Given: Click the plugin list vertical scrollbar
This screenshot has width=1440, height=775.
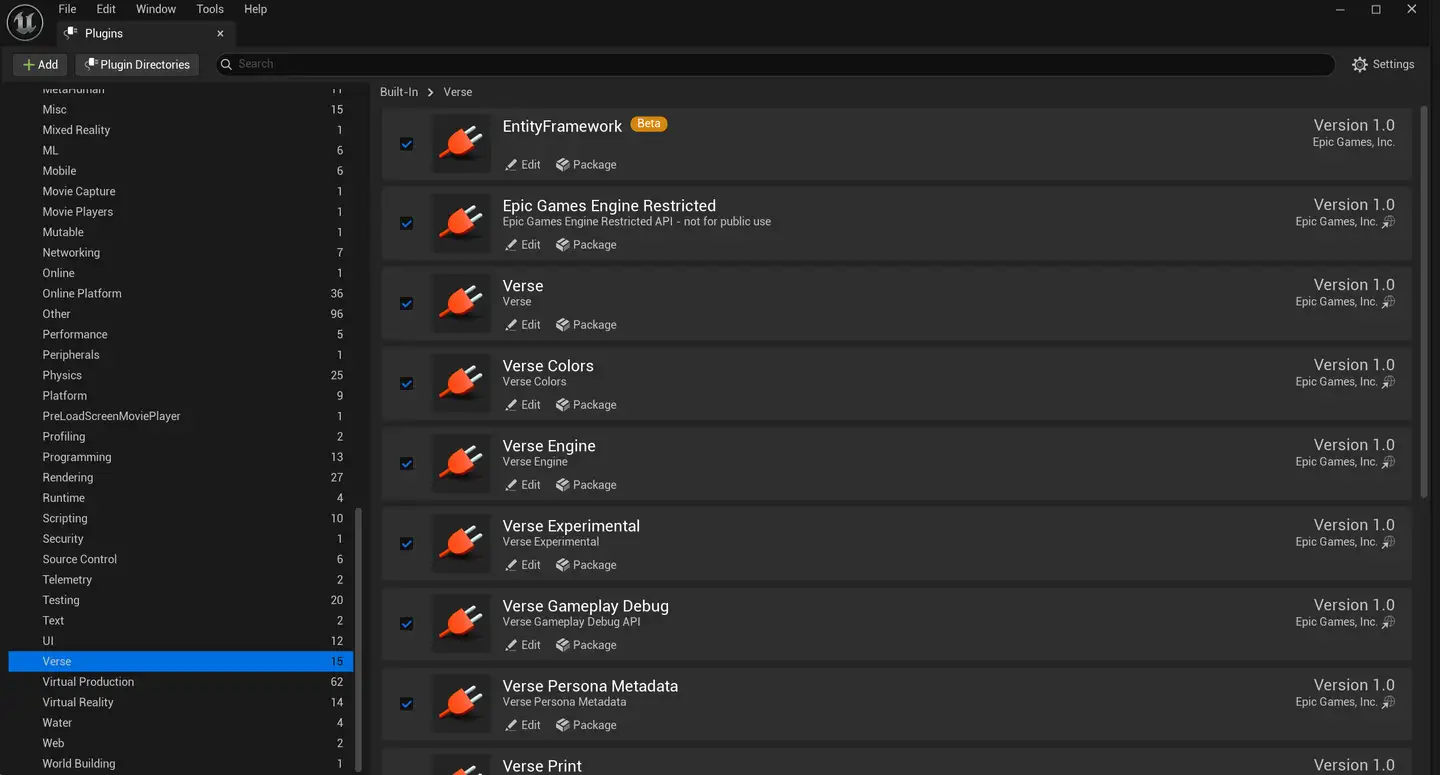Looking at the screenshot, I should pos(1424,303).
